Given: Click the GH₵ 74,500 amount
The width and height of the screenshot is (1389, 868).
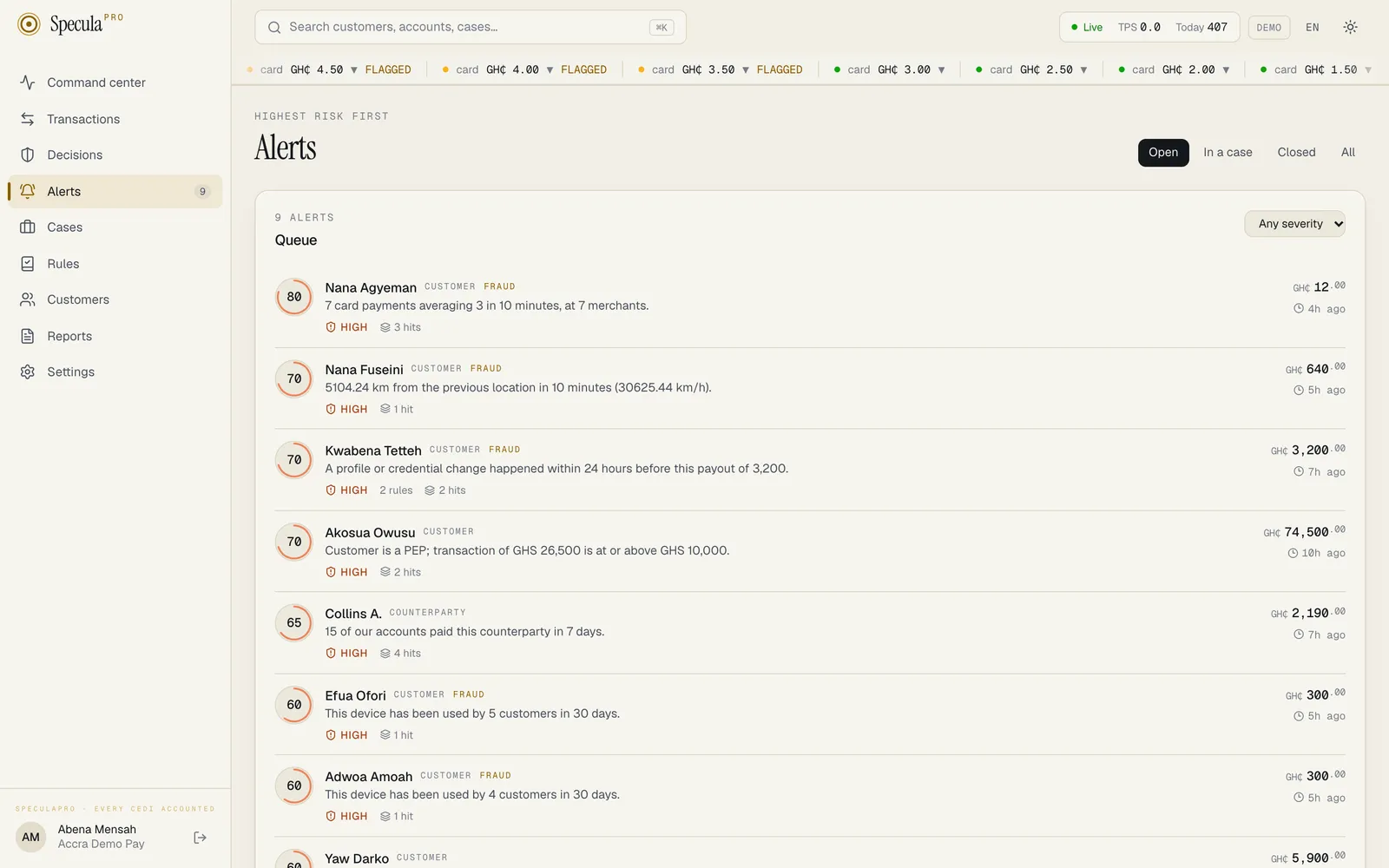Looking at the screenshot, I should point(1305,532).
